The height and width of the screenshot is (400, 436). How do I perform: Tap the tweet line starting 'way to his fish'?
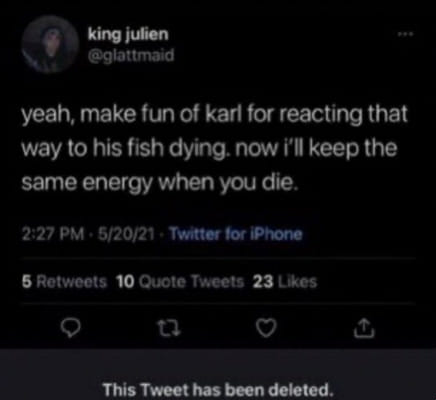(209, 149)
